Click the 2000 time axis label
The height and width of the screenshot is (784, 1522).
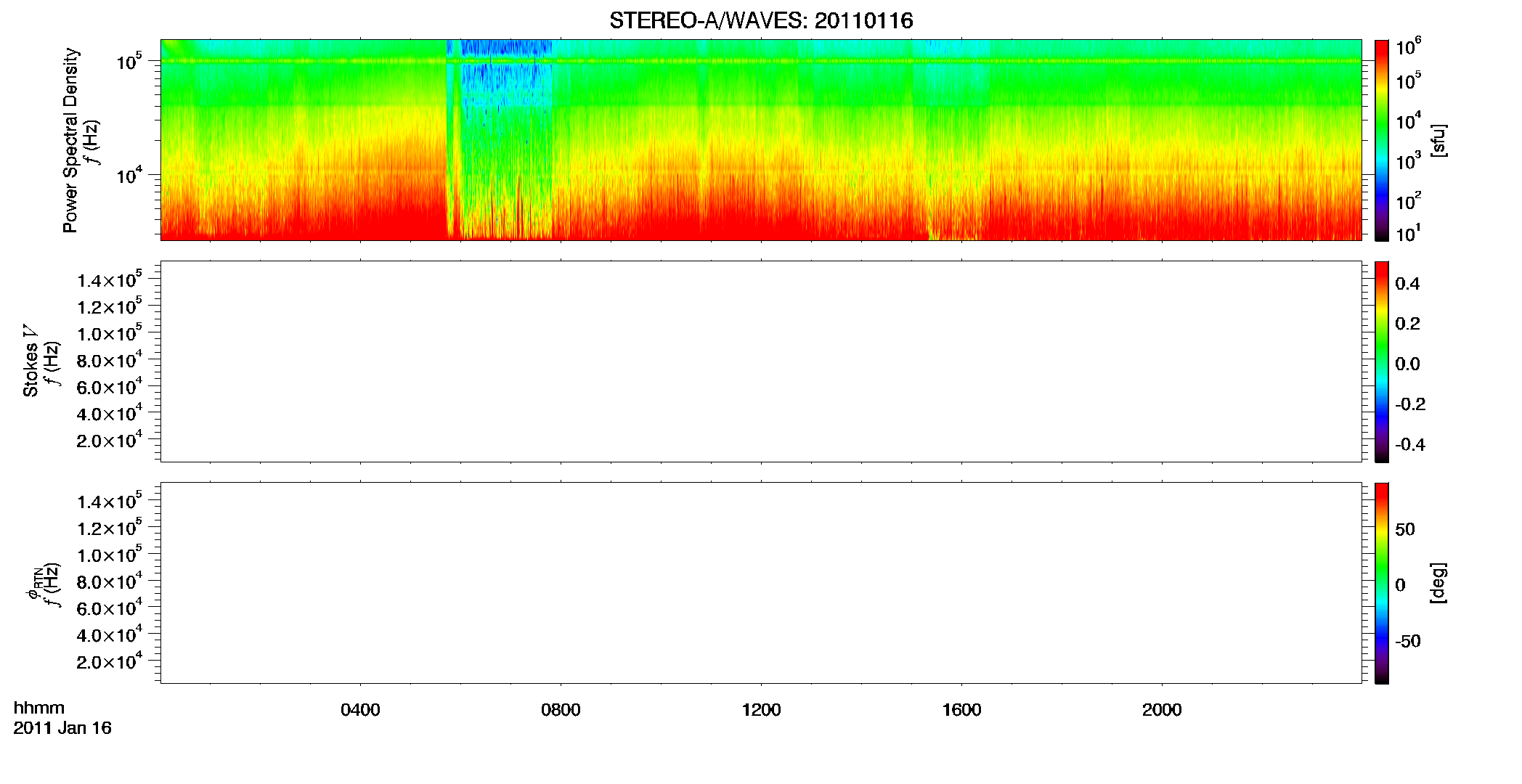(x=1162, y=710)
